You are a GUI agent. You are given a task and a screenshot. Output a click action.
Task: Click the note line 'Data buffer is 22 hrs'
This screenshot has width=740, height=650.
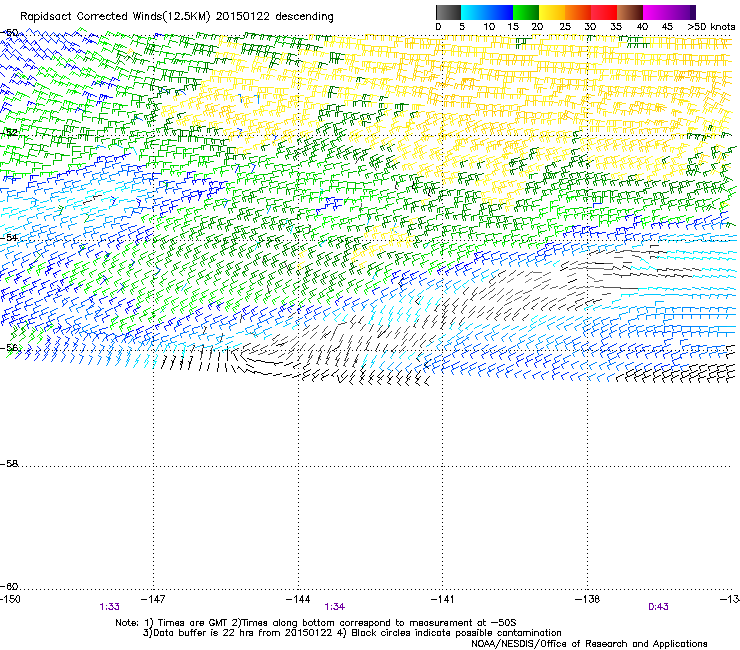(x=352, y=633)
